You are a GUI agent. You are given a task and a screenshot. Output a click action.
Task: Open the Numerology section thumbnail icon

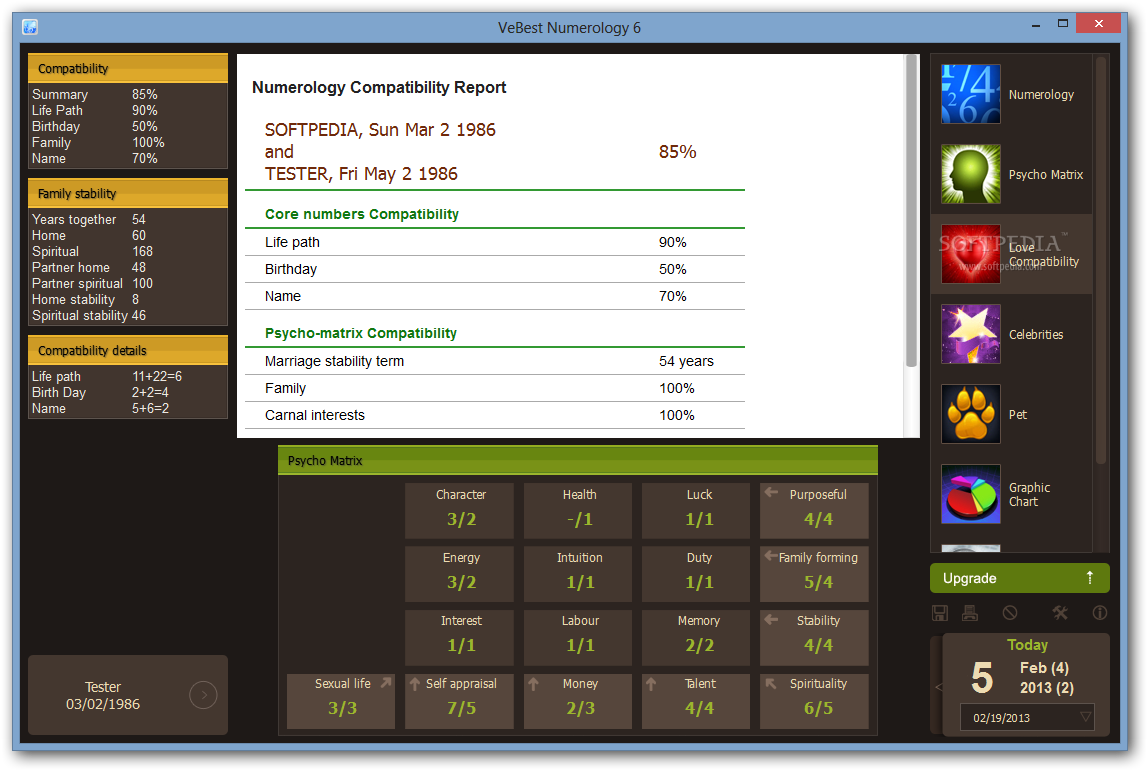coord(970,94)
